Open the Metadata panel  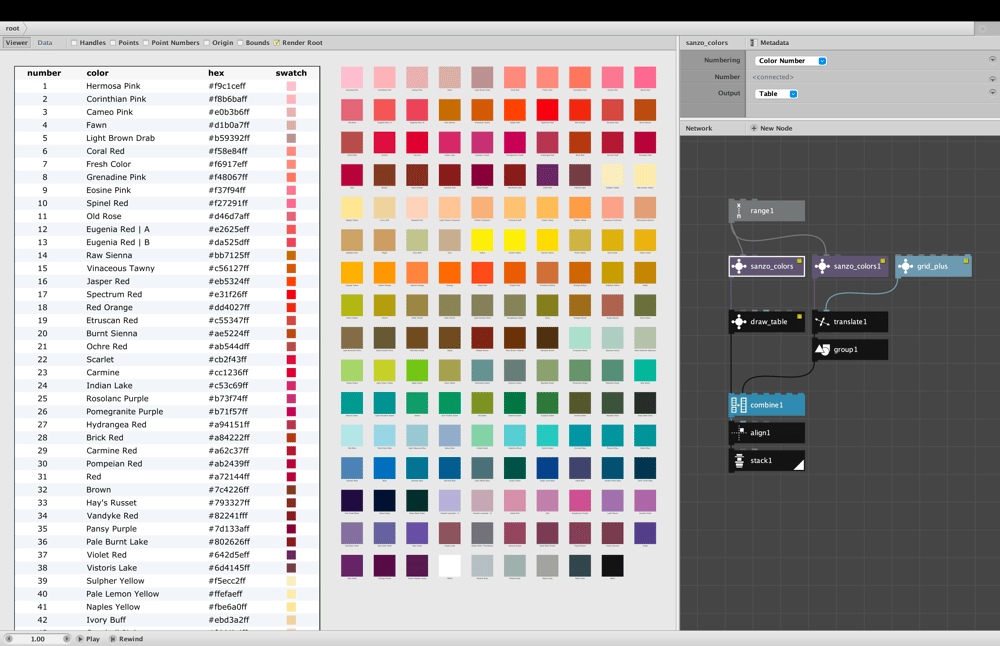(x=770, y=43)
